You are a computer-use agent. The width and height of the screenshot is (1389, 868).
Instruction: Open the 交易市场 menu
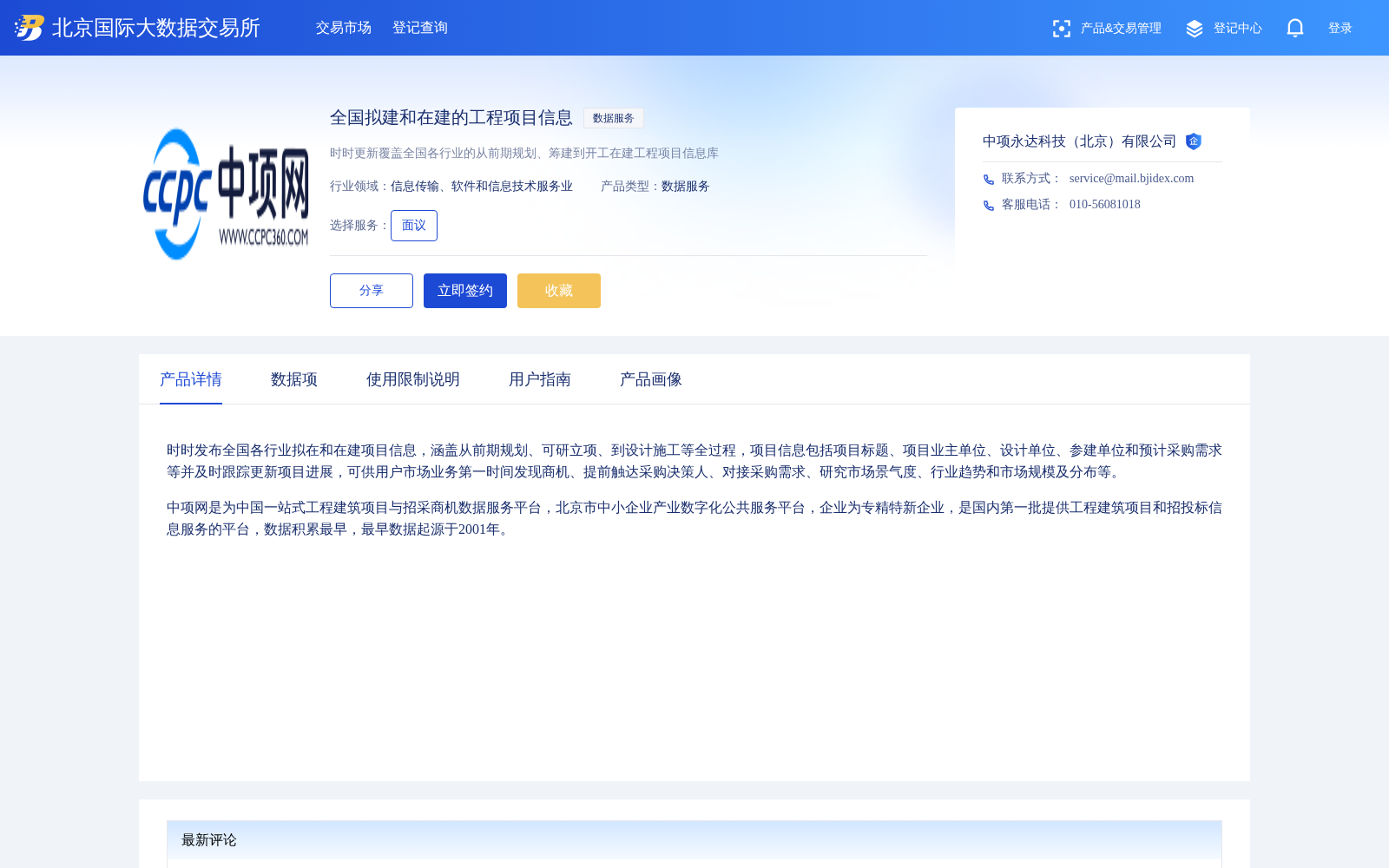(x=344, y=28)
